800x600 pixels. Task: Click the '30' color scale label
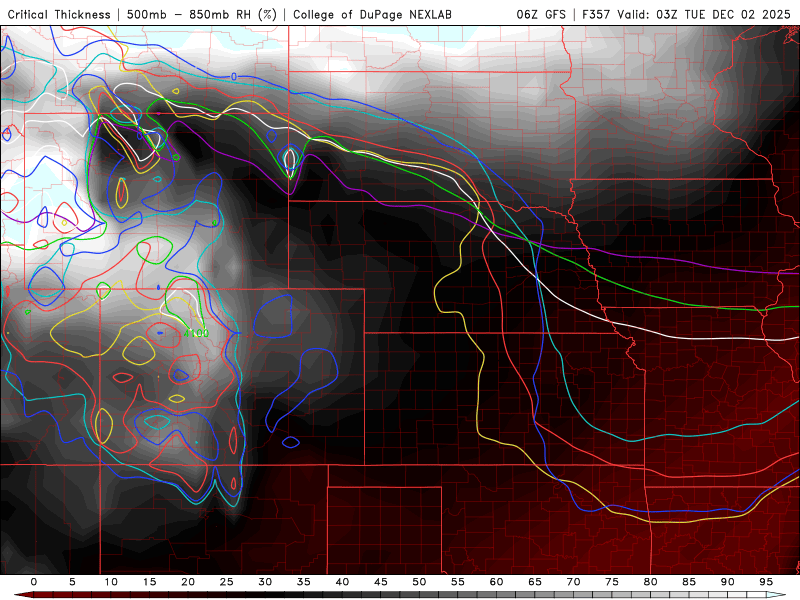coord(265,582)
